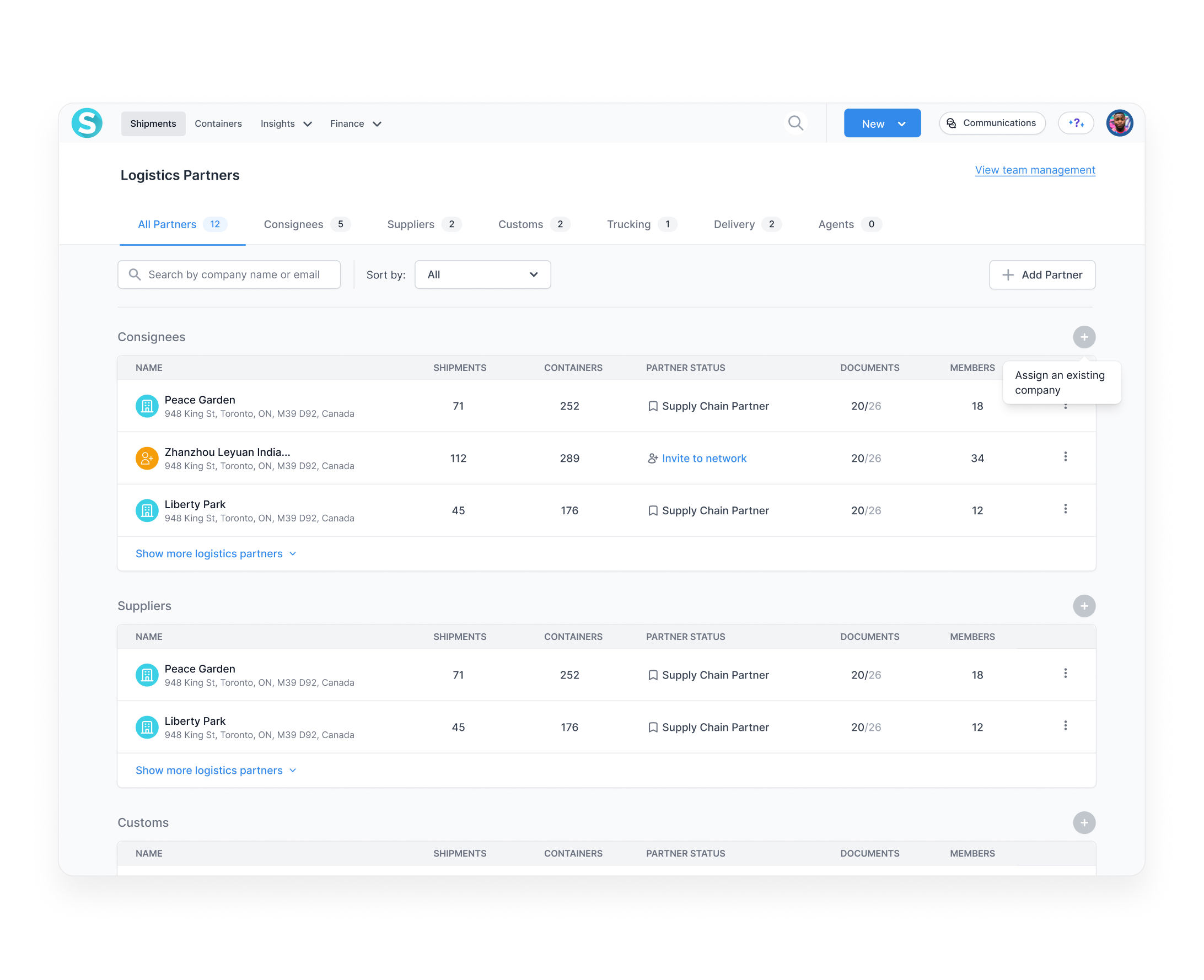Click bookmark icon in Suppliers Liberty Park status
The width and height of the screenshot is (1204, 980).
[x=653, y=727]
